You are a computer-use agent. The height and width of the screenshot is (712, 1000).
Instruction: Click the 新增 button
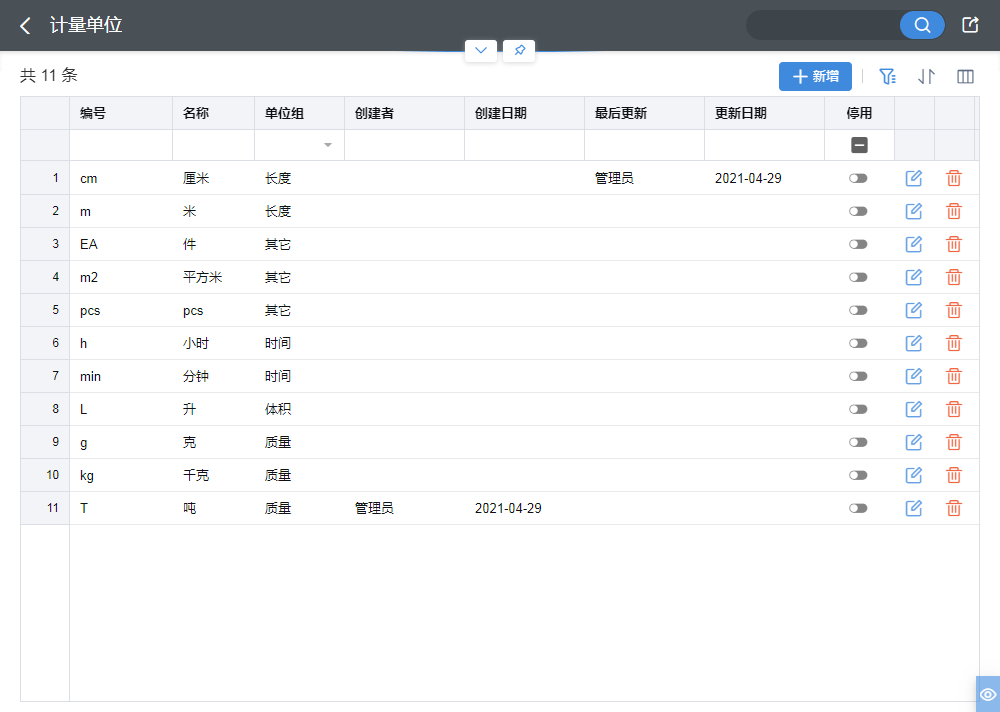coord(815,77)
